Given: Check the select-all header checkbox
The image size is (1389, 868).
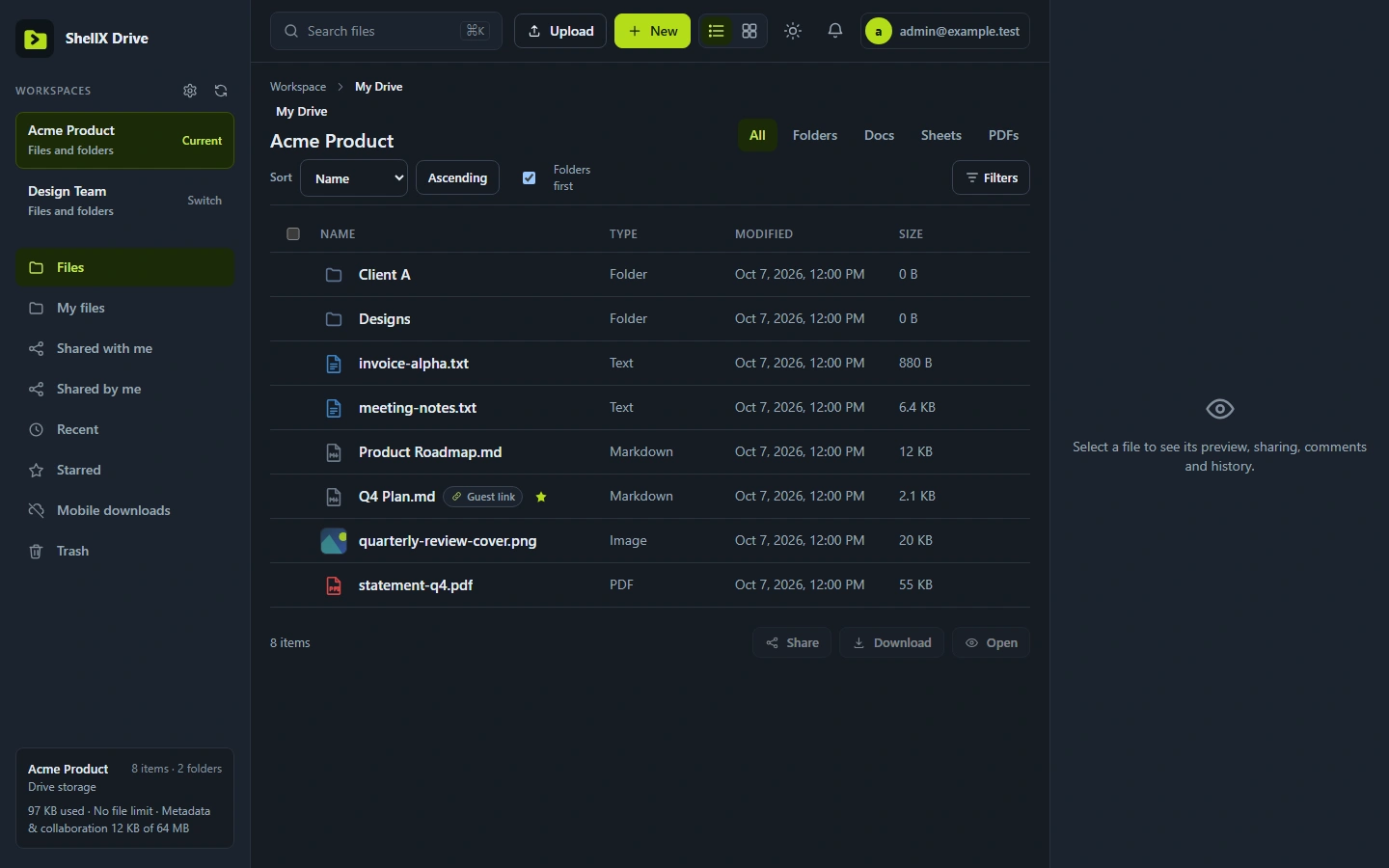Looking at the screenshot, I should [293, 233].
